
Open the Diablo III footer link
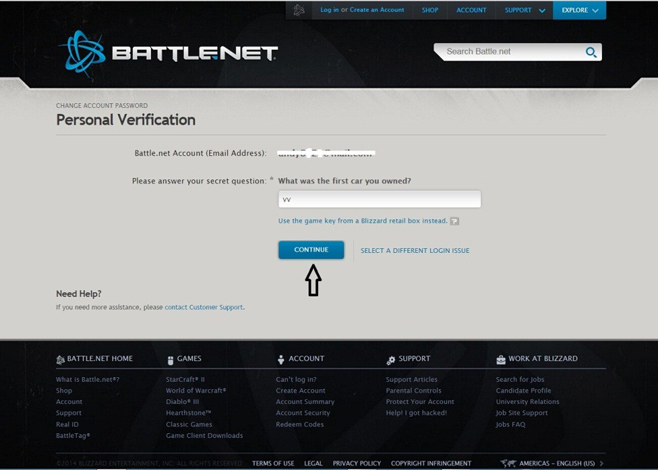coord(182,402)
